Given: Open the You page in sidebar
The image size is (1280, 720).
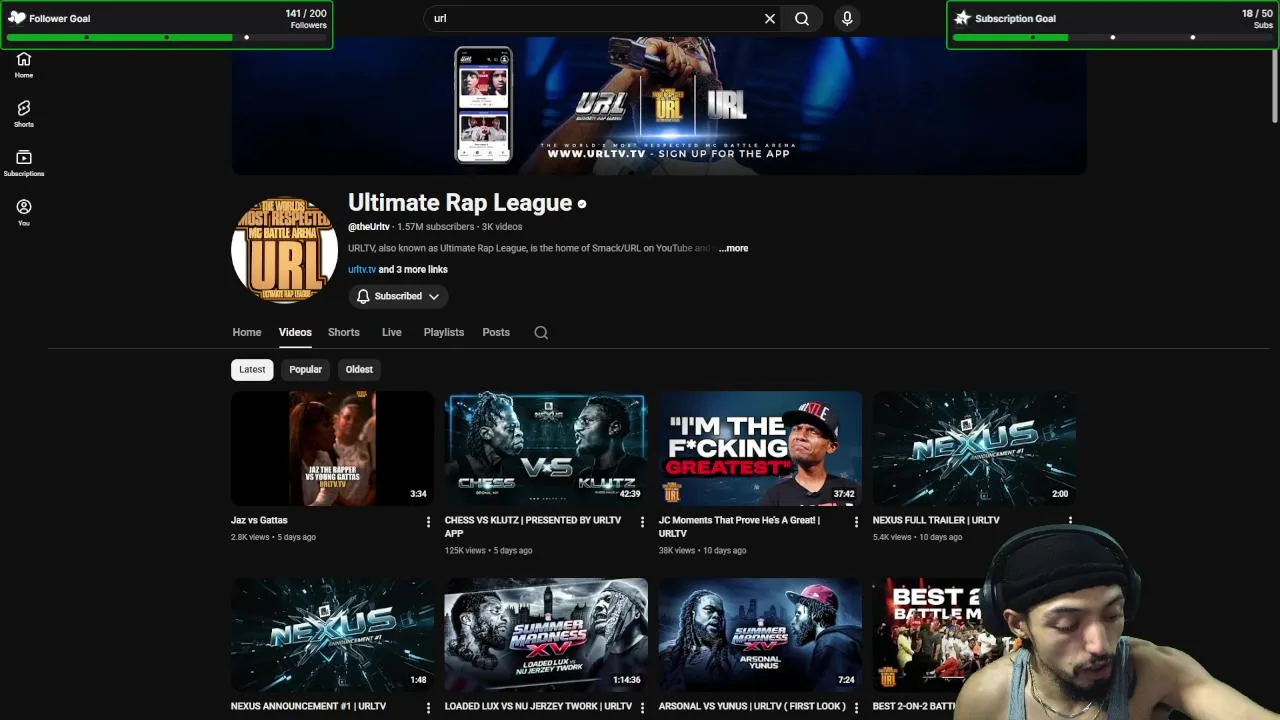Looking at the screenshot, I should (x=24, y=212).
